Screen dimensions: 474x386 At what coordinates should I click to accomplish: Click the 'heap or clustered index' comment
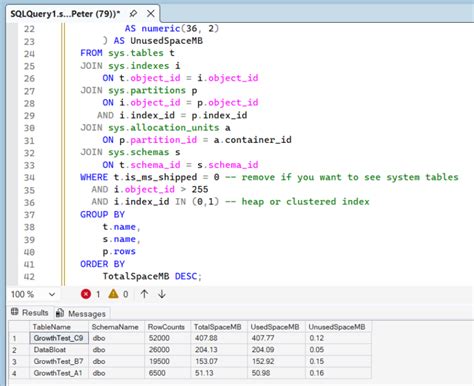coord(305,202)
